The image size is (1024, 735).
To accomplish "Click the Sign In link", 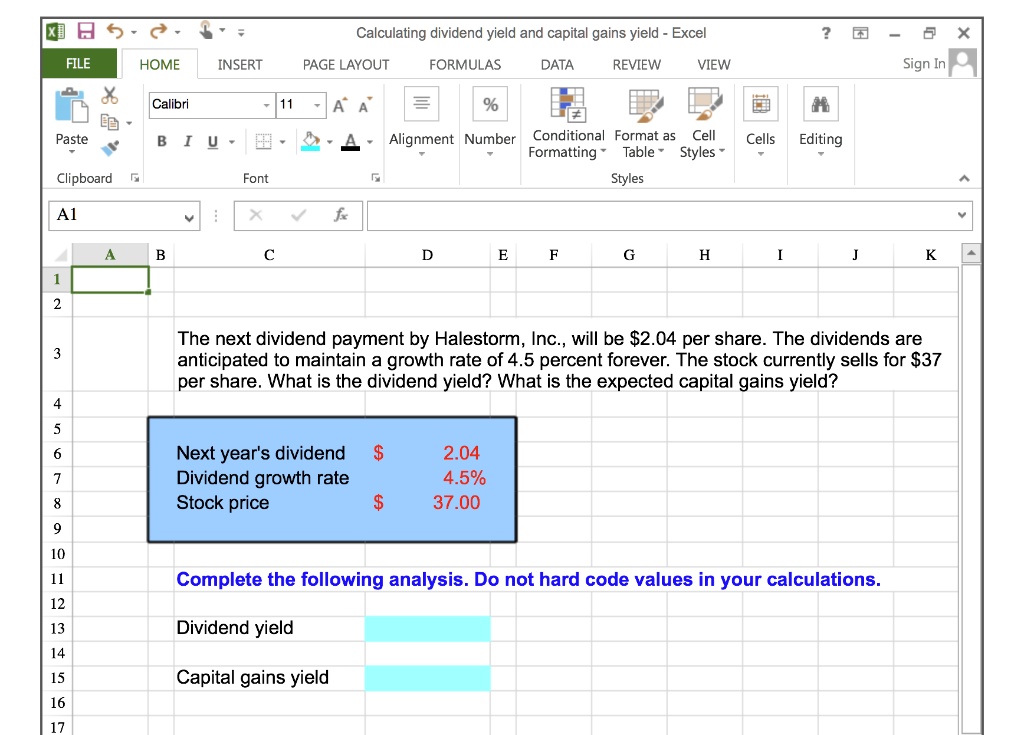I will coord(927,63).
